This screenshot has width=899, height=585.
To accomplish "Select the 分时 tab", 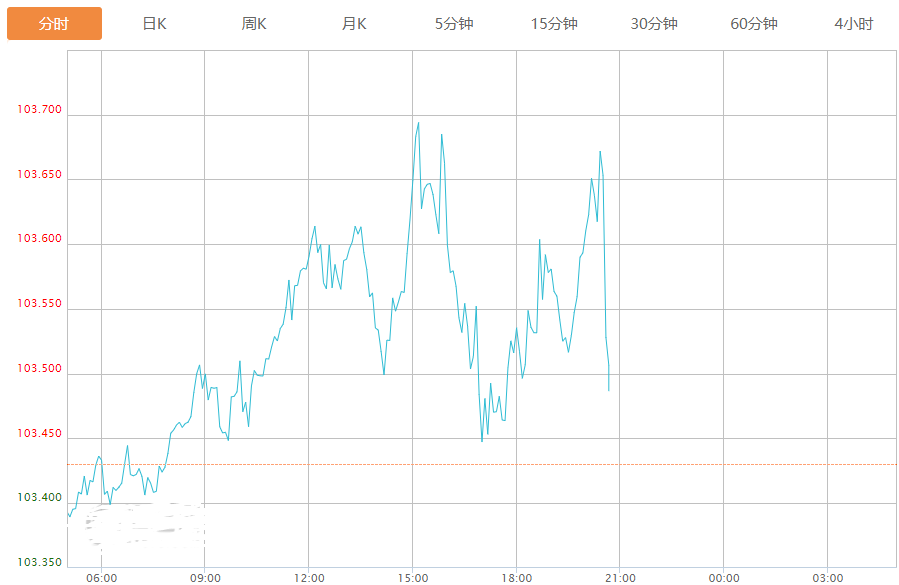I will [54, 23].
